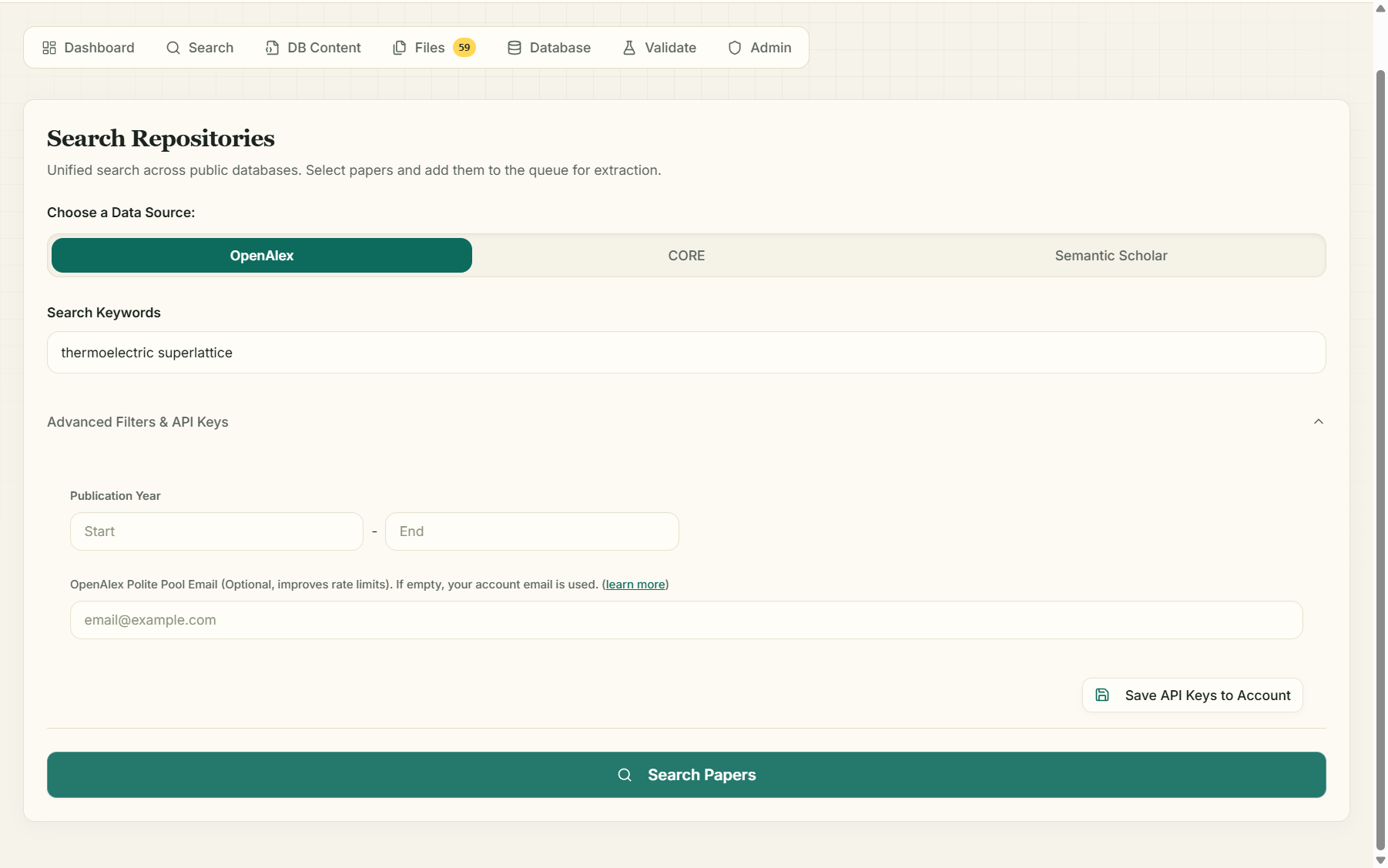Click the Search magnifier icon in nav
The image size is (1388, 868).
point(173,48)
